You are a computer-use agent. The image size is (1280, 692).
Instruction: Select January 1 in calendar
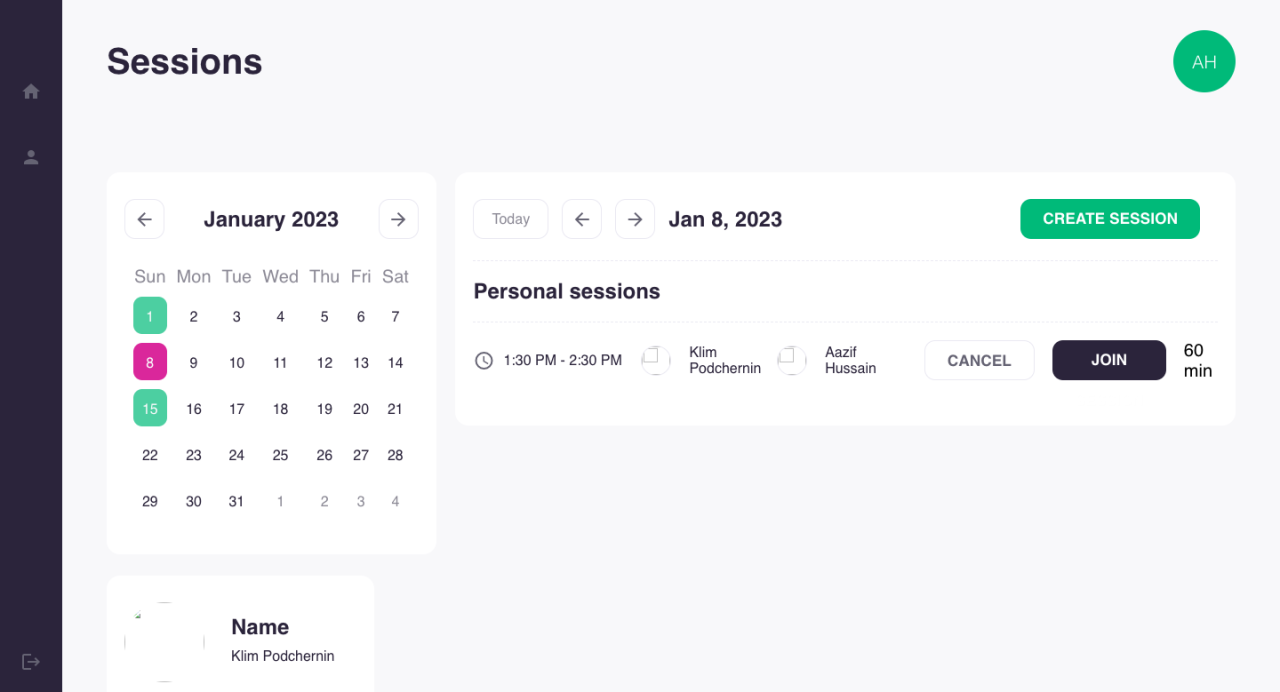[x=150, y=316]
